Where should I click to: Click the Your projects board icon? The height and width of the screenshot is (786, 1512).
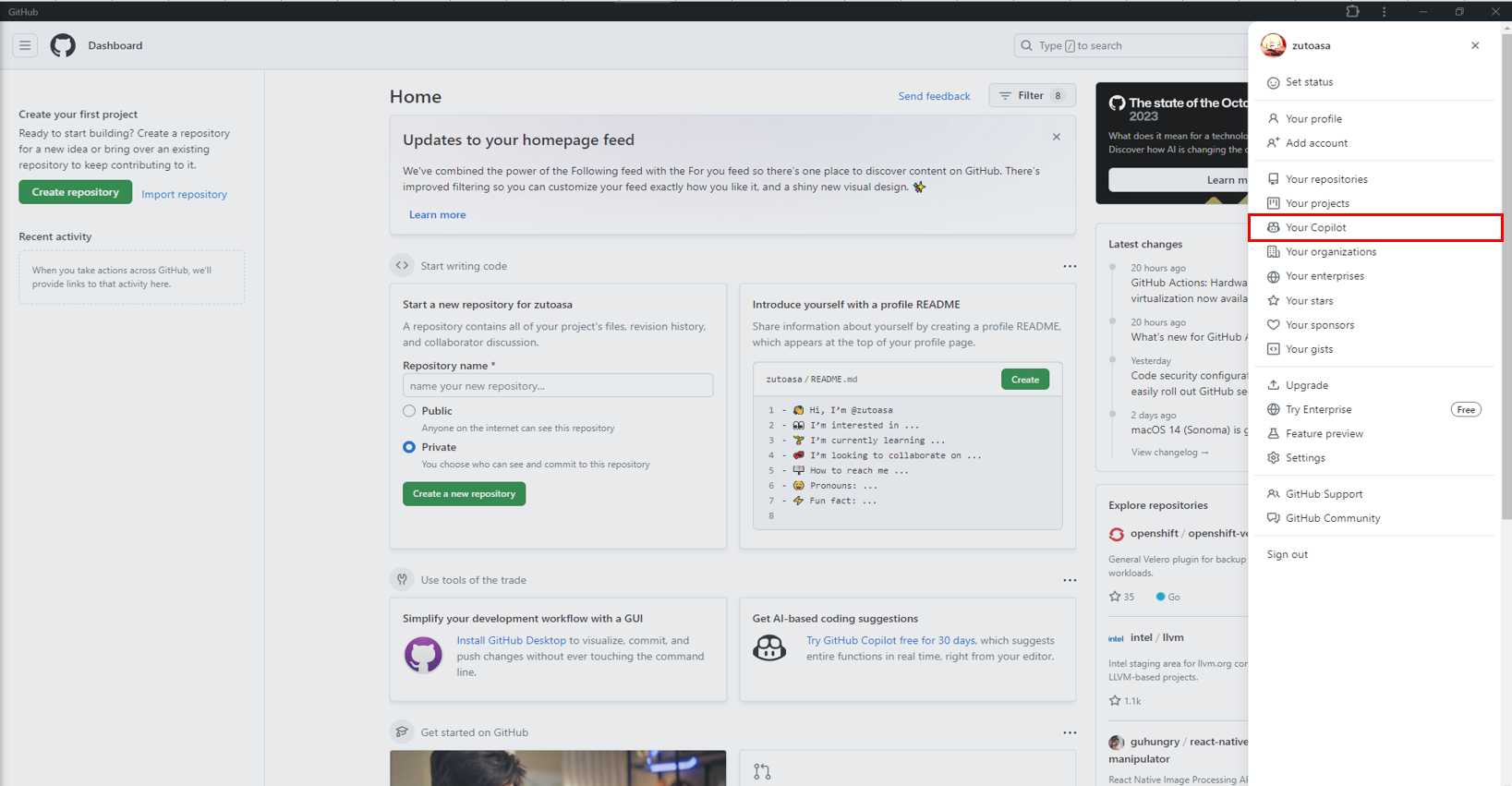pos(1274,203)
